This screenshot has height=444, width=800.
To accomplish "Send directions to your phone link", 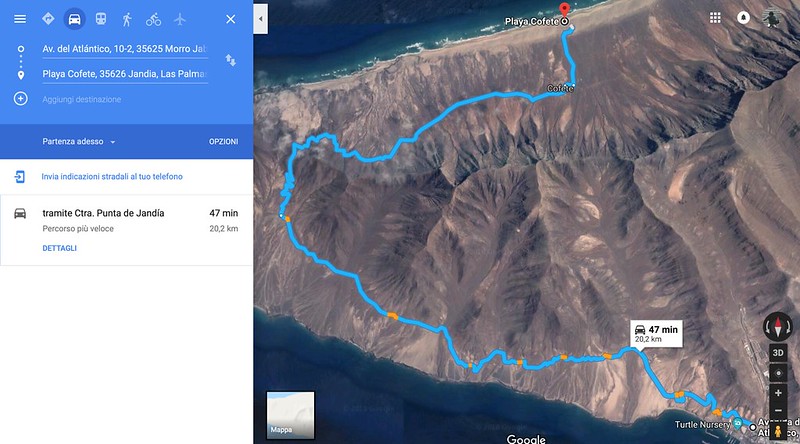I will coord(112,177).
